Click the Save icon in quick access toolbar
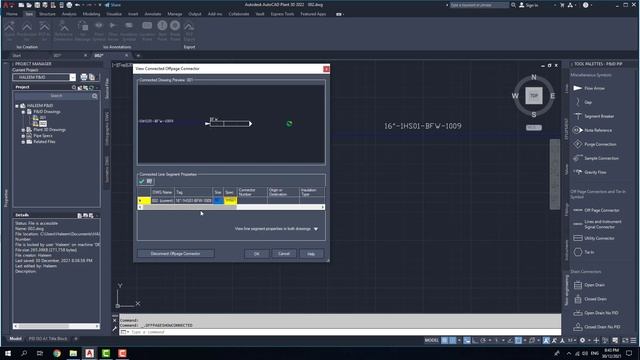 point(37,5)
